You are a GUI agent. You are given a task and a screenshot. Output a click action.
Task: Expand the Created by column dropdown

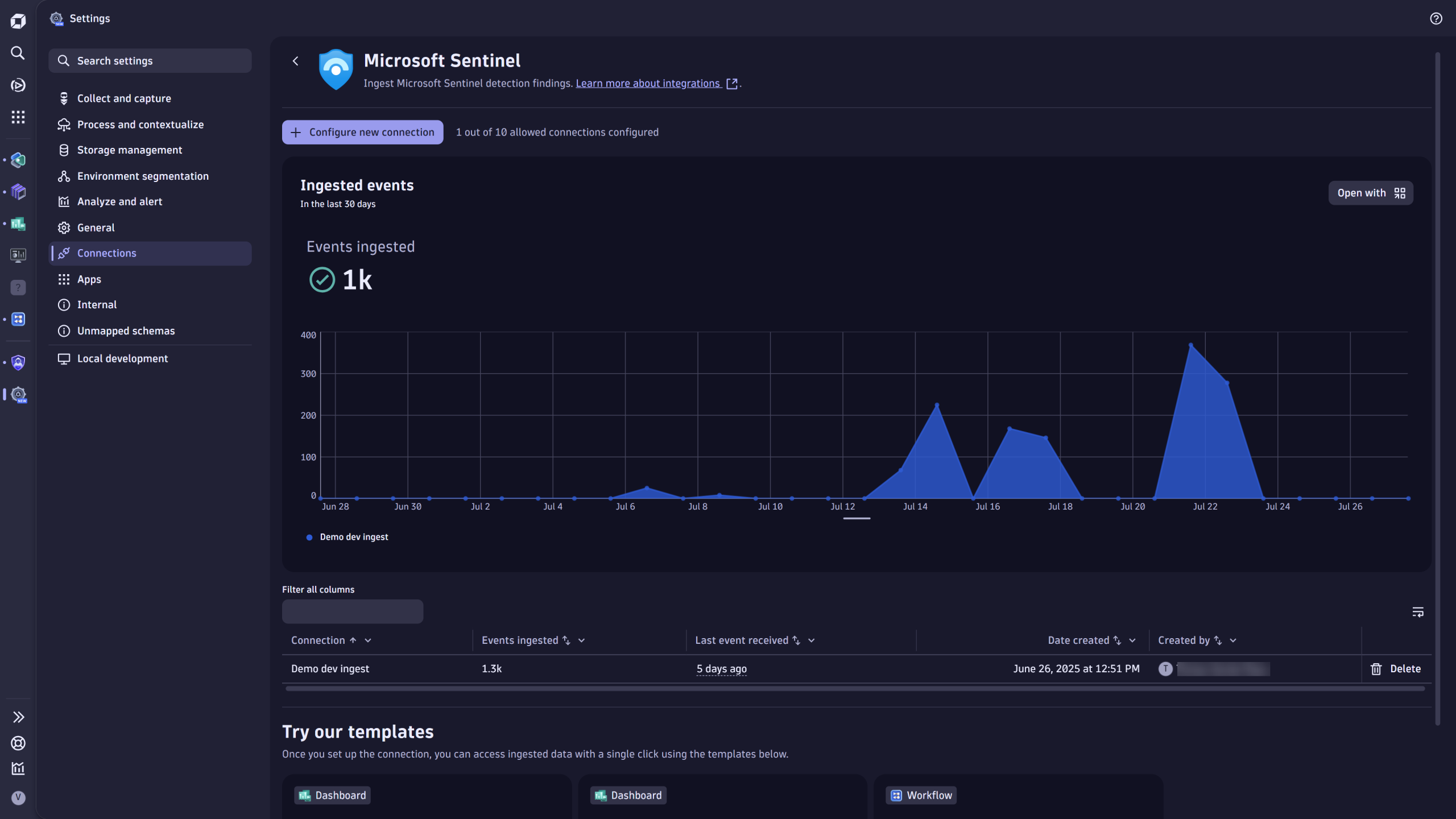tap(1232, 640)
